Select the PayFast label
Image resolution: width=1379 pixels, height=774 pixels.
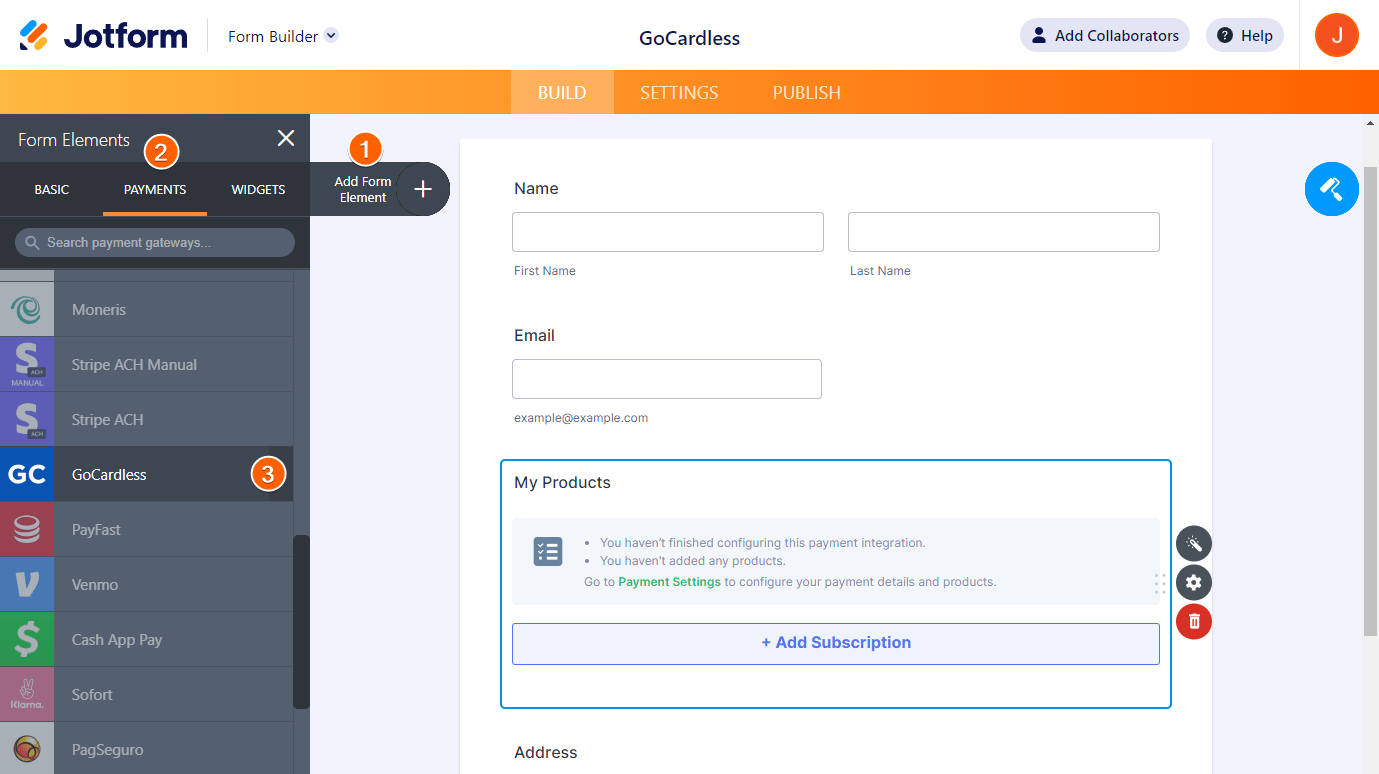point(96,529)
